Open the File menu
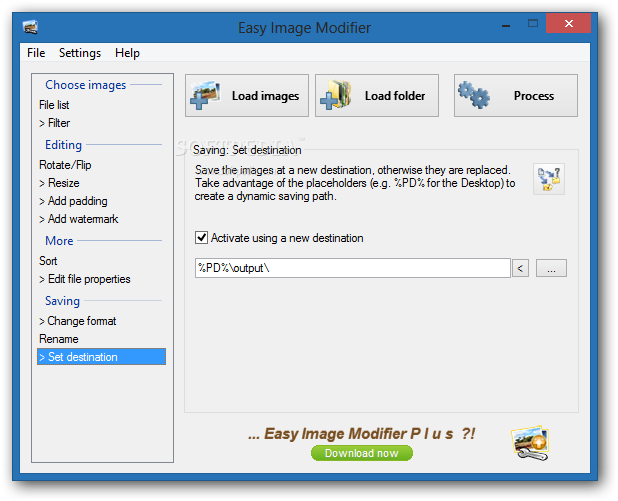Viewport: 618px width, 501px height. click(x=36, y=53)
